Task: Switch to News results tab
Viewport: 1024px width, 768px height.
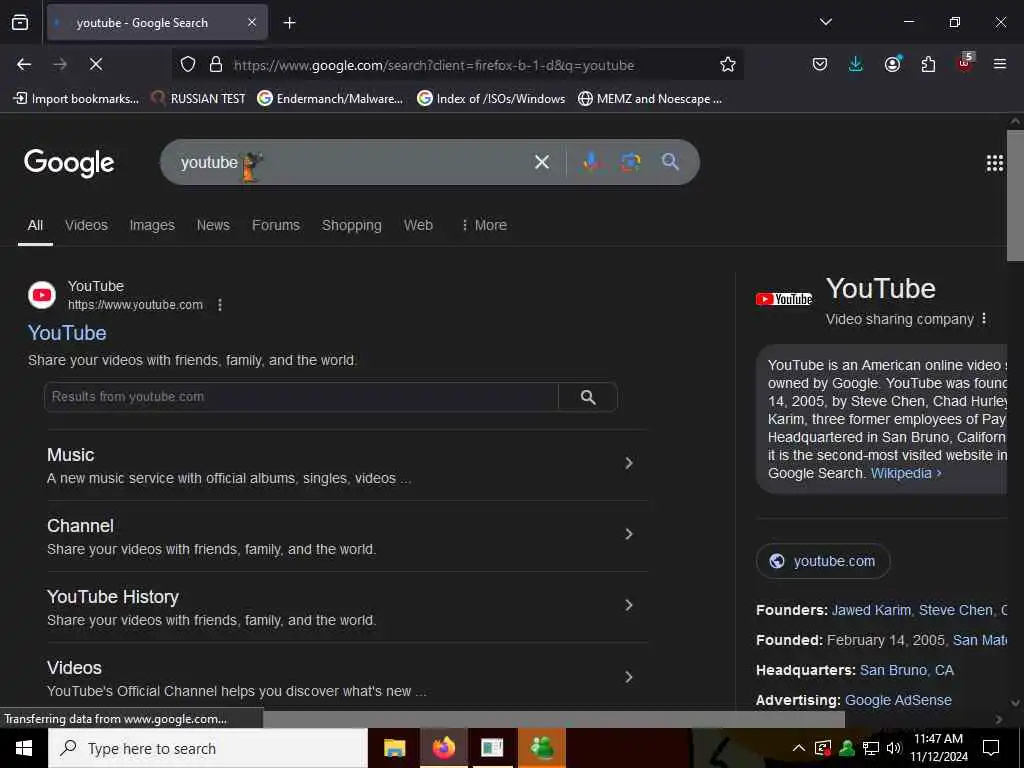Action: [213, 225]
